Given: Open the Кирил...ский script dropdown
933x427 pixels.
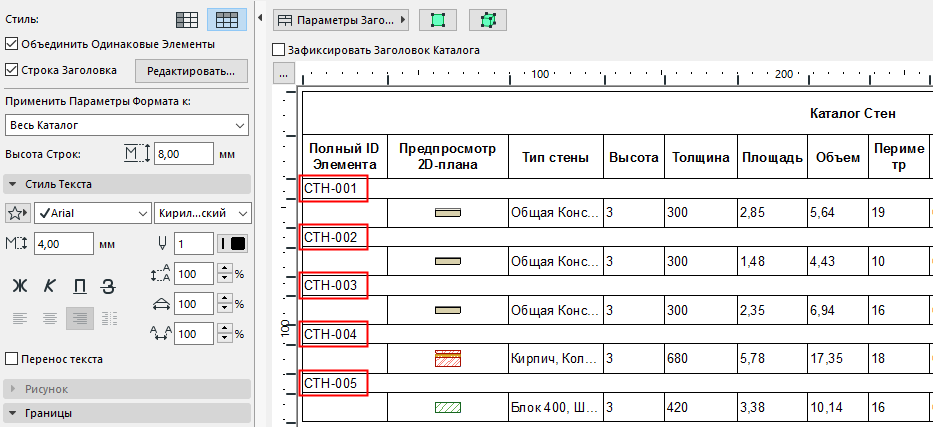Looking at the screenshot, I should point(202,213).
